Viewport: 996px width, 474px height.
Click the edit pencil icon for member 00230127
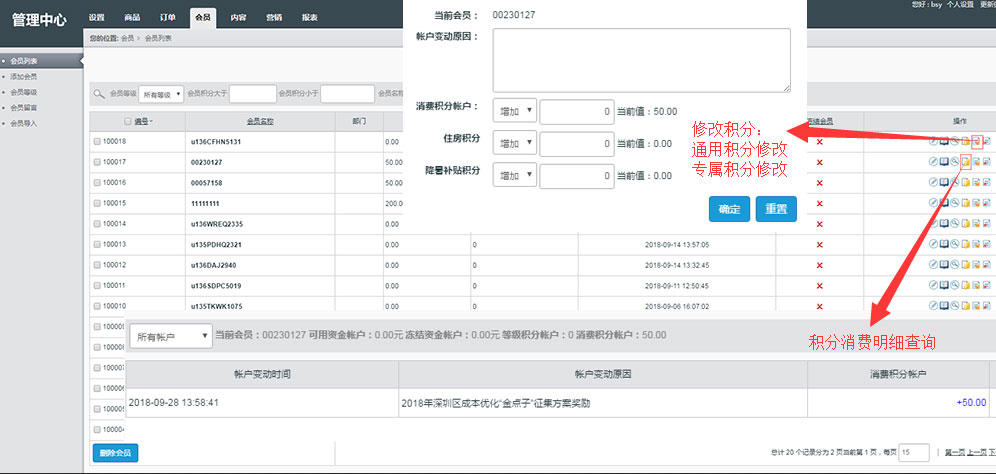coord(933,161)
